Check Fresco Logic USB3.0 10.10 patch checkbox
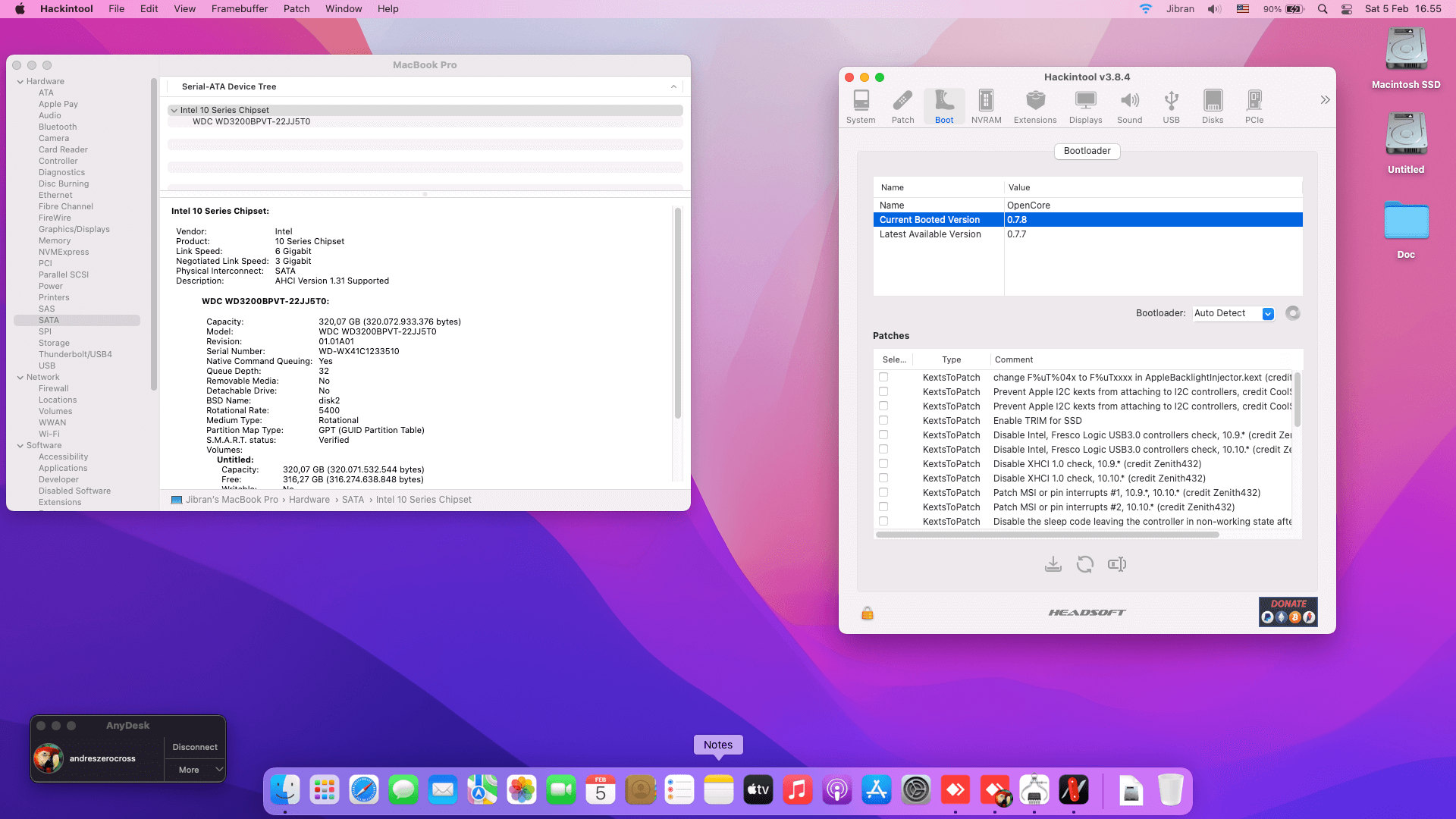The image size is (1456, 819). click(883, 449)
